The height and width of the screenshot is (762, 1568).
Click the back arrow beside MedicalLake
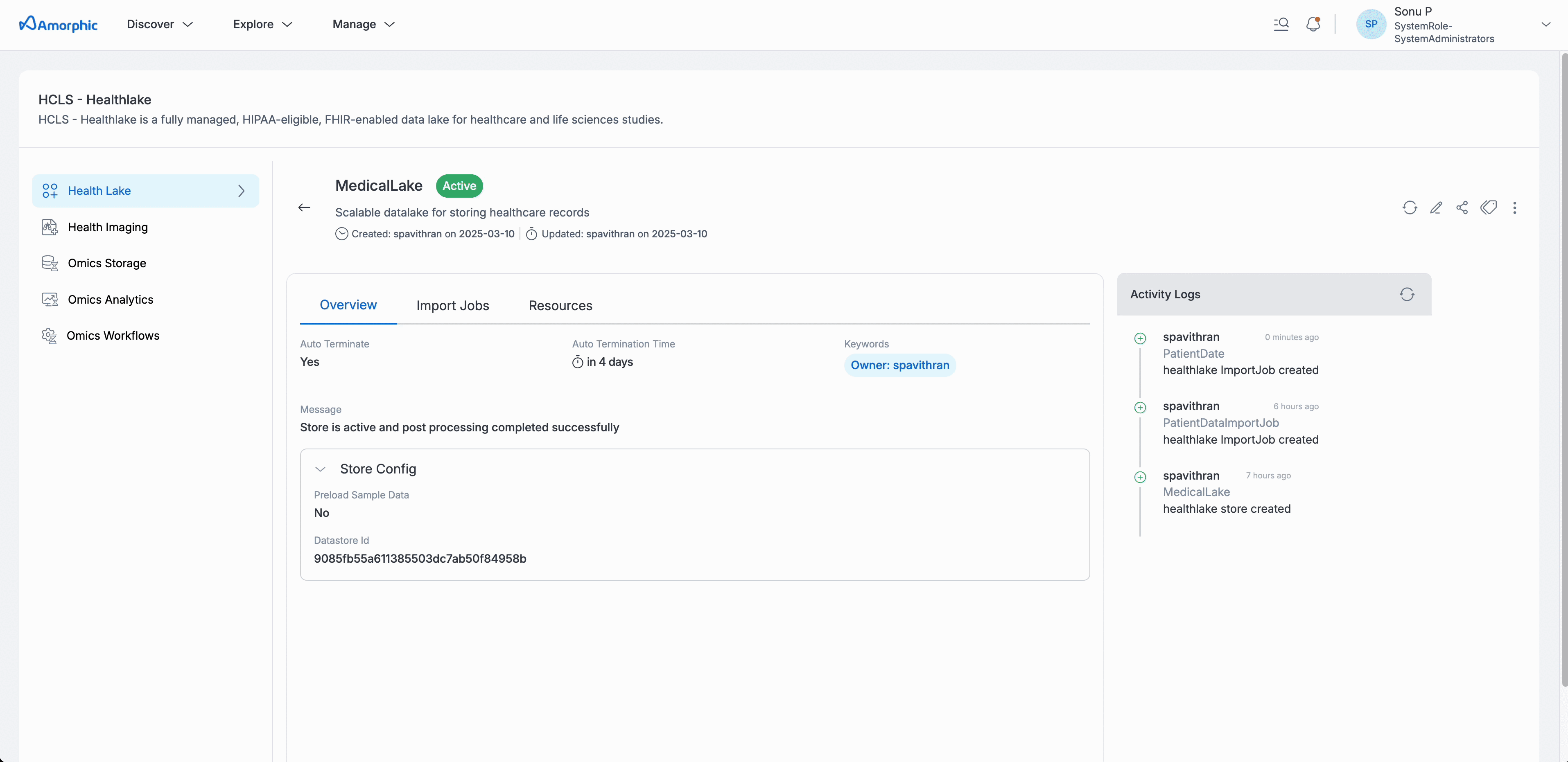[304, 208]
